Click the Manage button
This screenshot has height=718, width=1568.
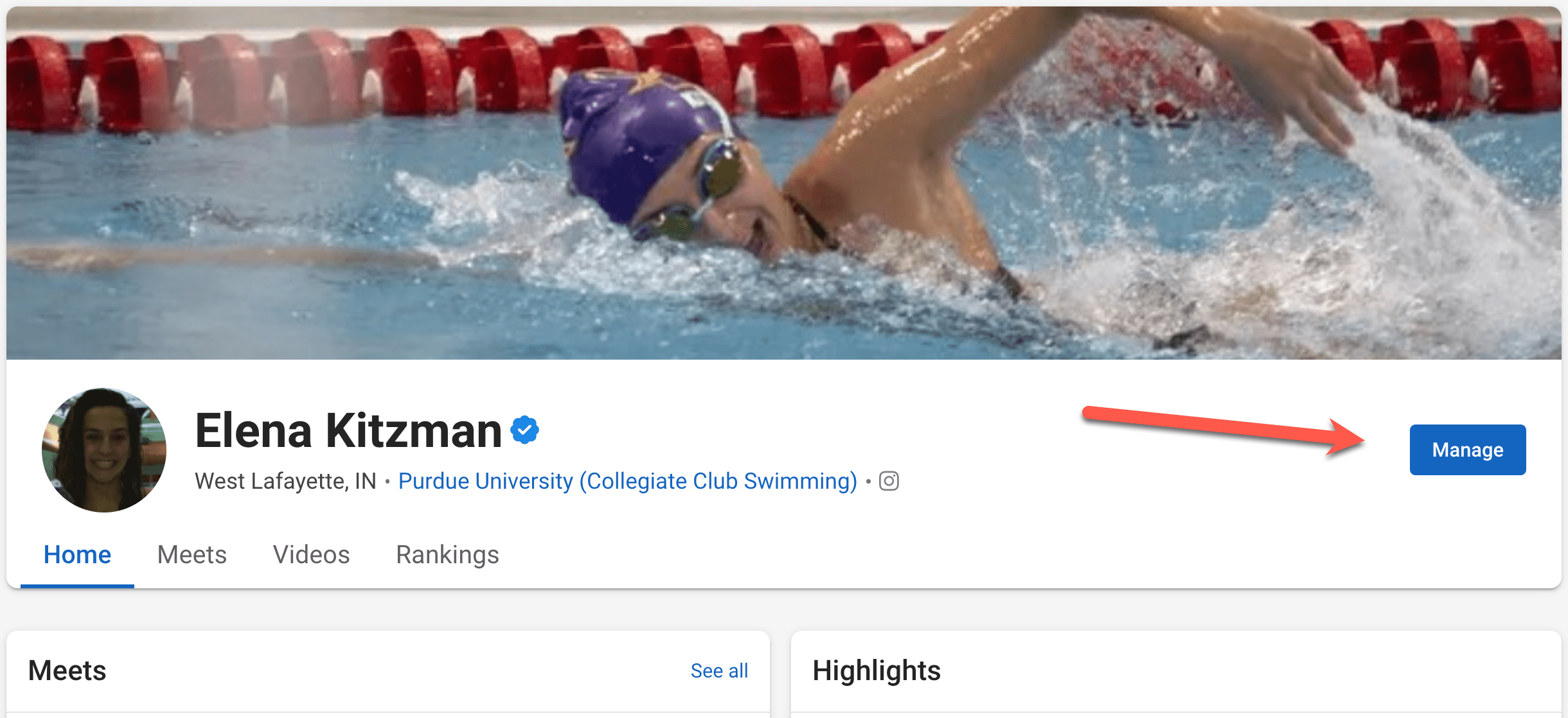[1467, 450]
